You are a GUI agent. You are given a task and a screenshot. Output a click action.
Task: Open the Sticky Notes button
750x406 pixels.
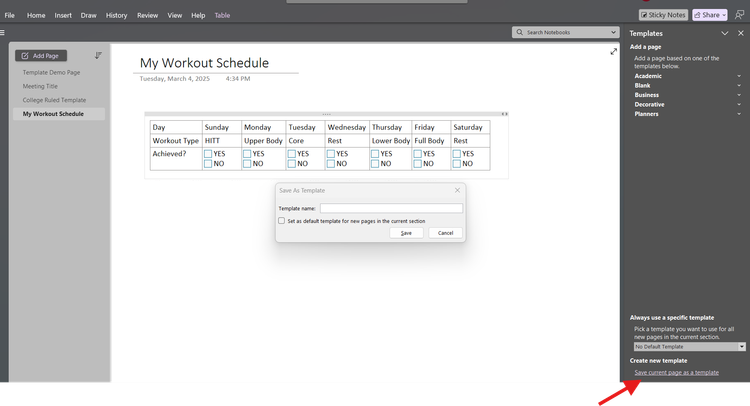pos(663,15)
